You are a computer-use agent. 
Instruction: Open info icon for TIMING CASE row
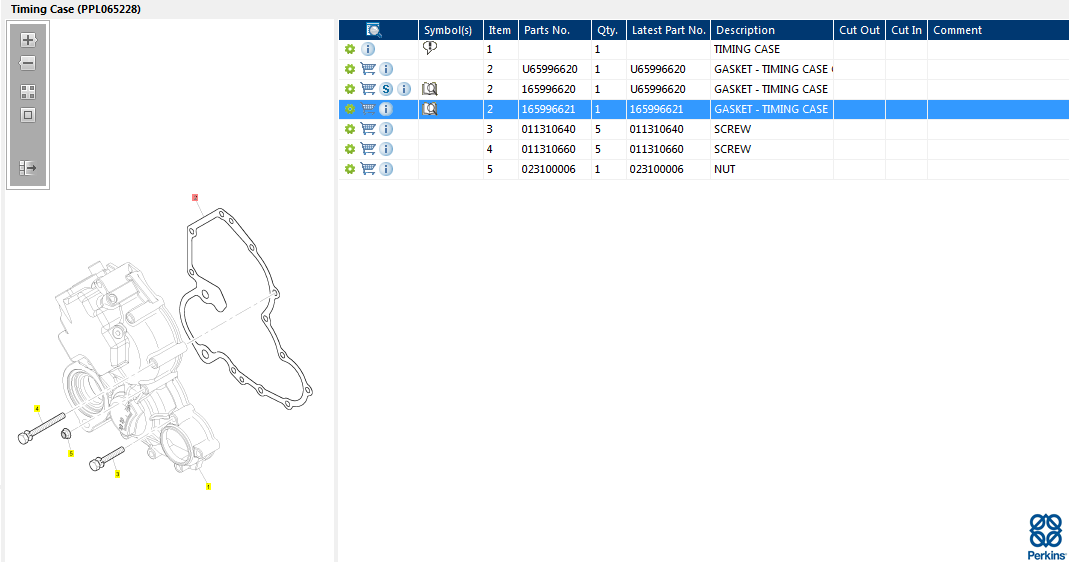coord(367,49)
